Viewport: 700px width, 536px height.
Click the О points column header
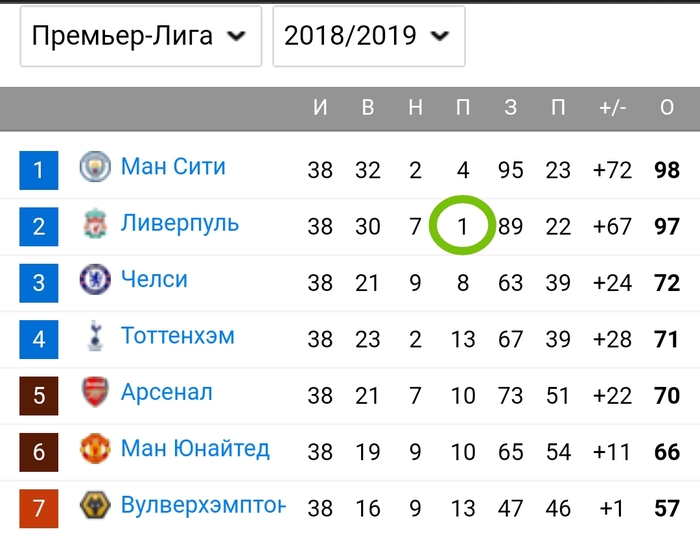667,108
